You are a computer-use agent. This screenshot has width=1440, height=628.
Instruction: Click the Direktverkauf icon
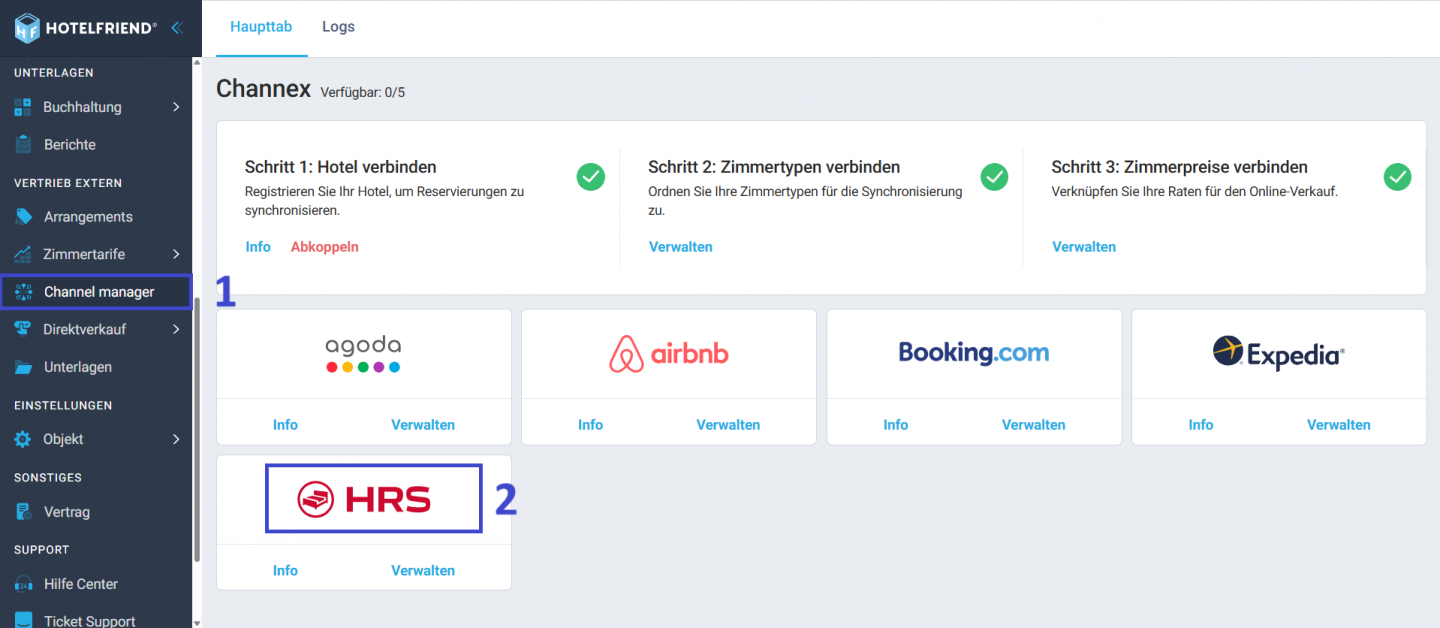[23, 329]
